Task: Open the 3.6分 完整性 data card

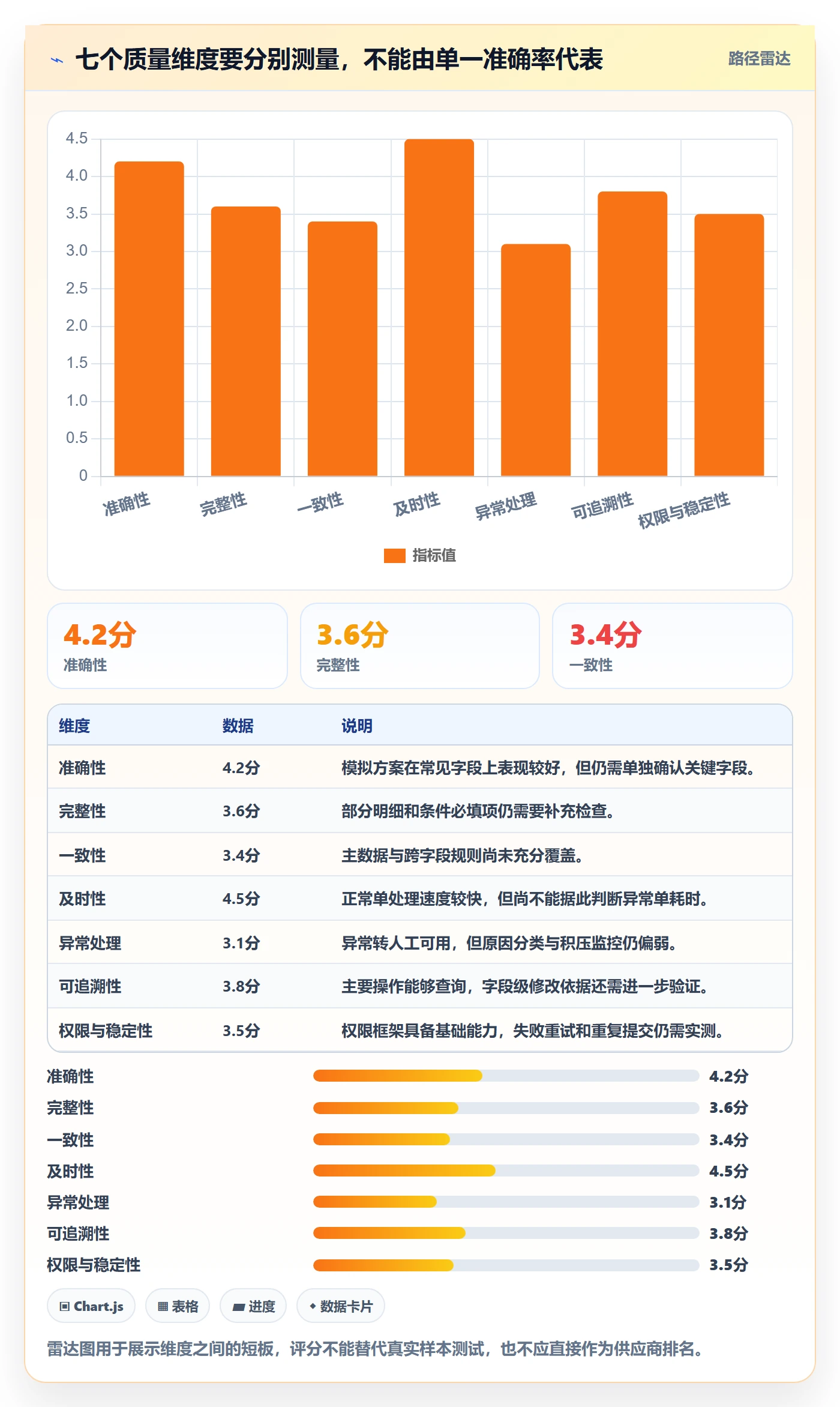Action: pyautogui.click(x=420, y=646)
